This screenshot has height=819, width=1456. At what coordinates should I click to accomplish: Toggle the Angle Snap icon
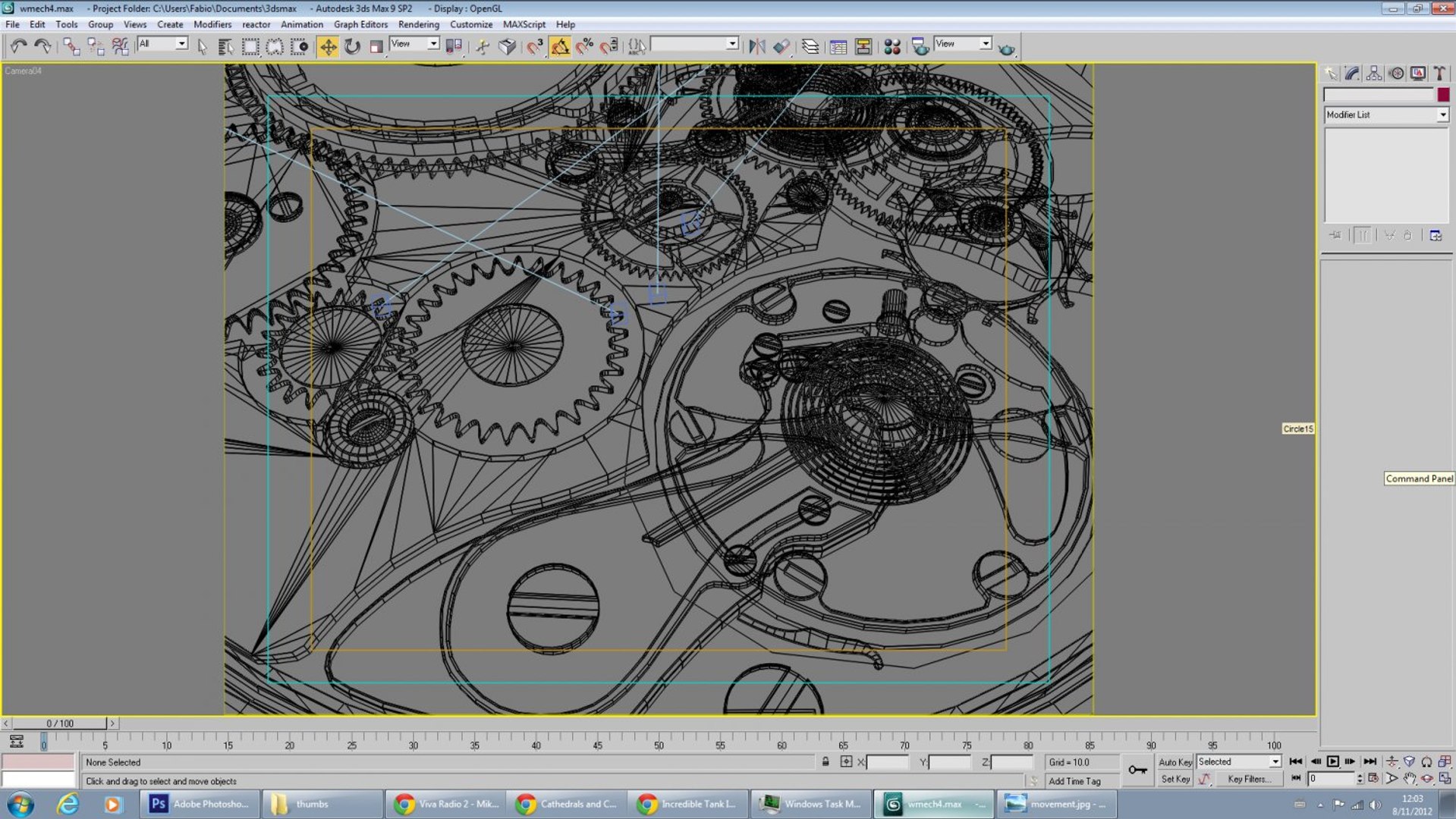(x=560, y=47)
